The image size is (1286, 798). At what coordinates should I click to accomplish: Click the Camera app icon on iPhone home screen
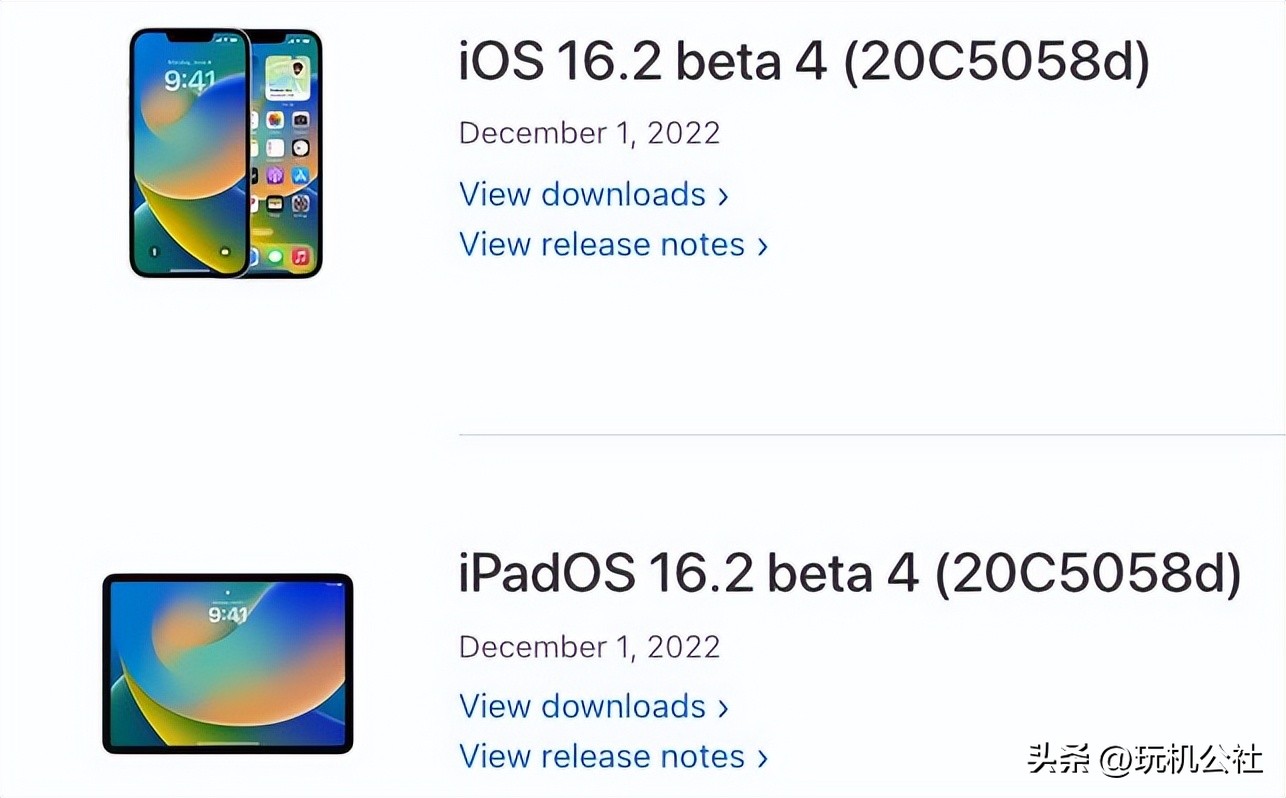[x=301, y=120]
